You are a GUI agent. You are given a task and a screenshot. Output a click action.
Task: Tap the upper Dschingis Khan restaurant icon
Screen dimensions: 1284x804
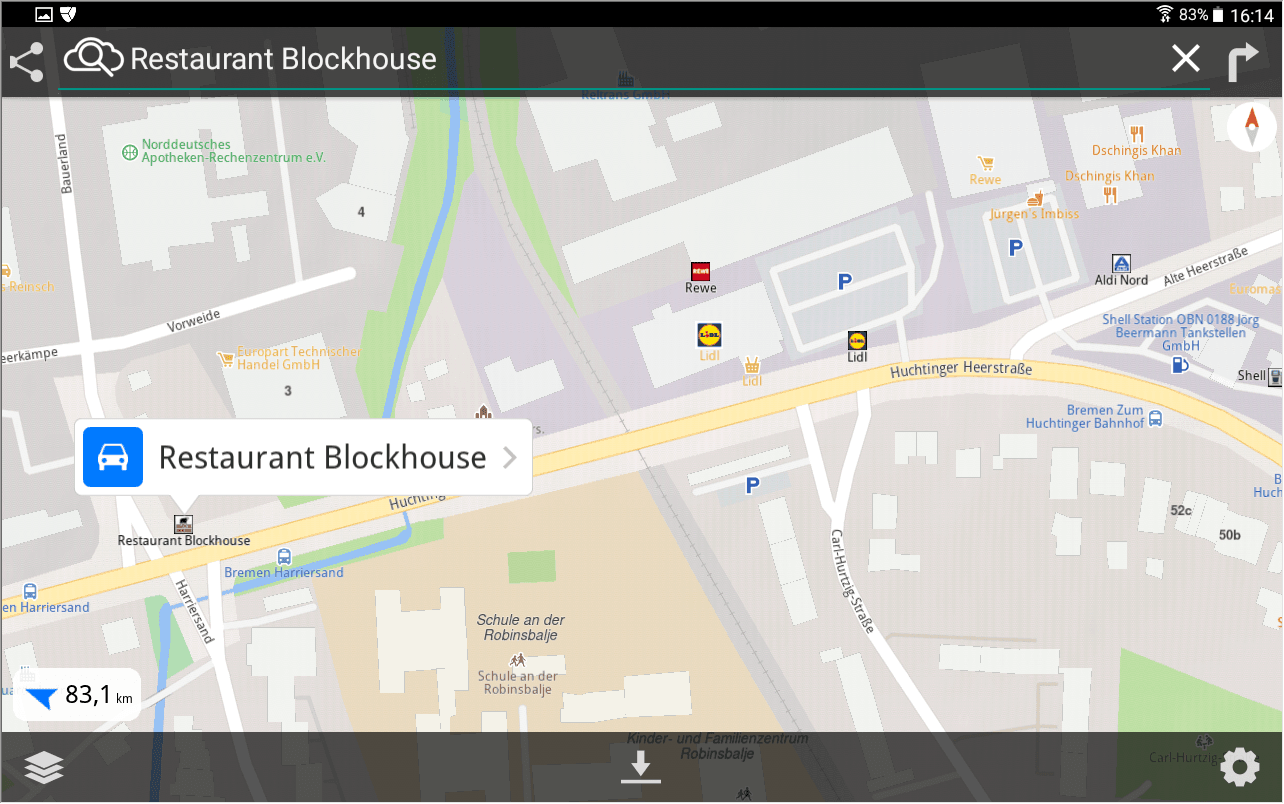click(x=1137, y=133)
